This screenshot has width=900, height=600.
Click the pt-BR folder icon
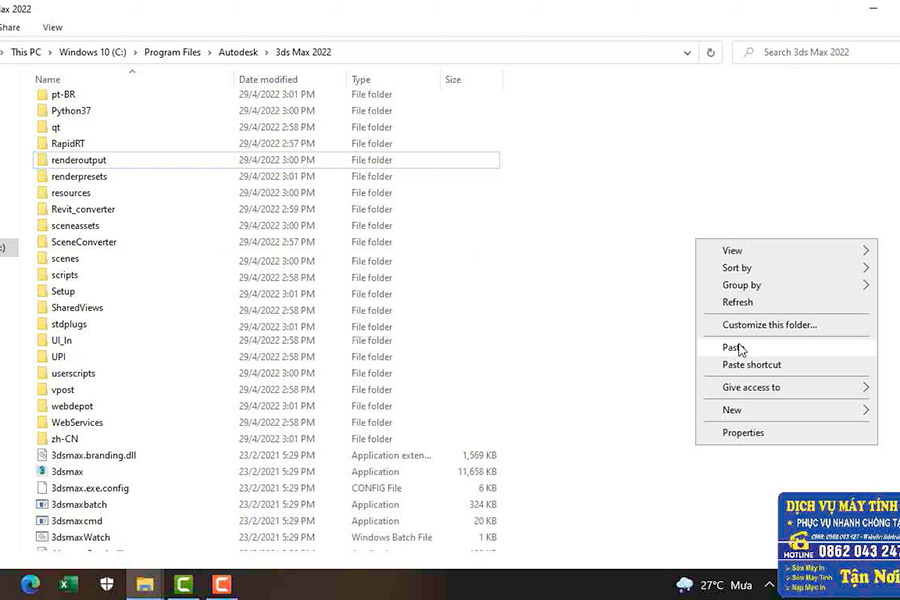[42, 94]
